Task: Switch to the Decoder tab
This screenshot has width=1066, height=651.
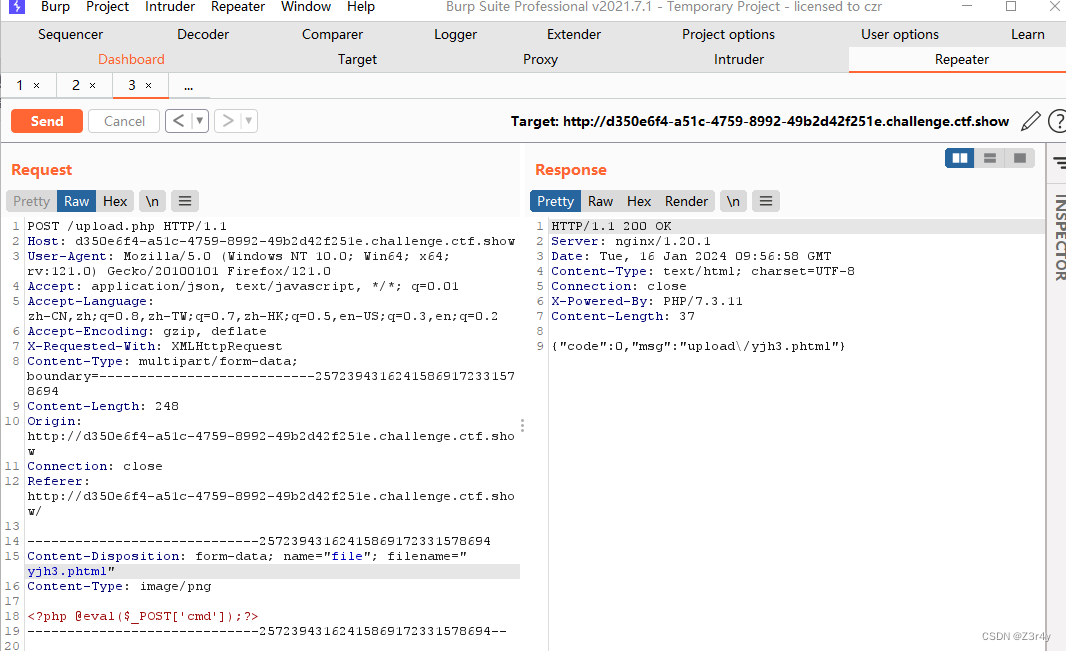Action: (203, 35)
